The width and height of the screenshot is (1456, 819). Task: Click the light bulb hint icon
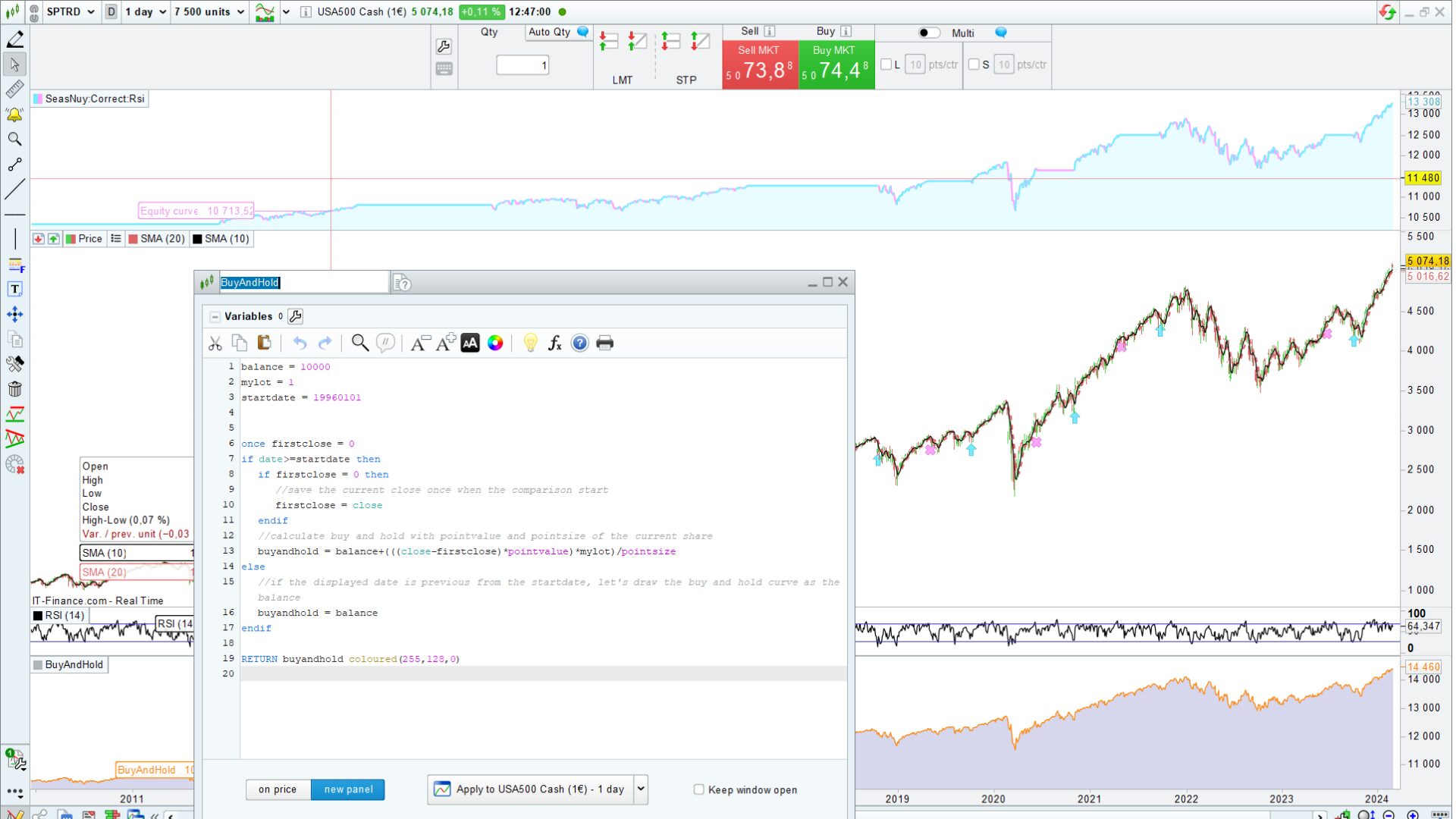[x=530, y=344]
